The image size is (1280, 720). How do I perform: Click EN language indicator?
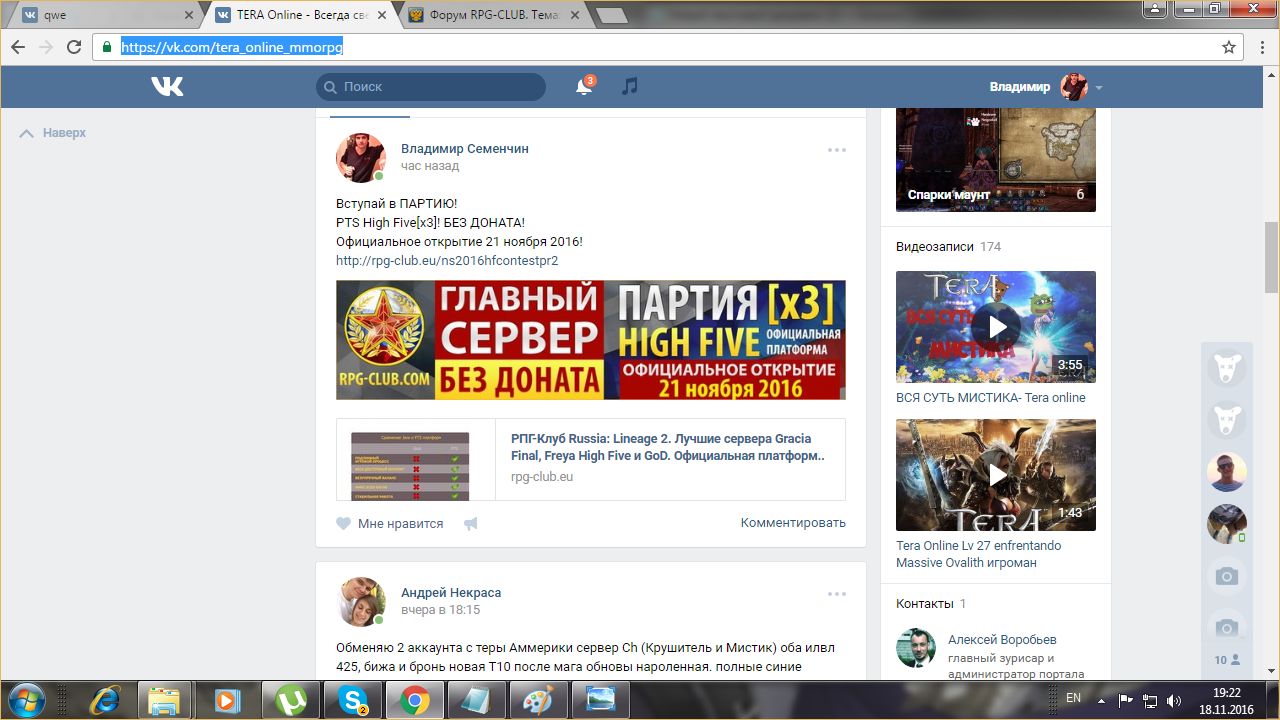(1073, 698)
